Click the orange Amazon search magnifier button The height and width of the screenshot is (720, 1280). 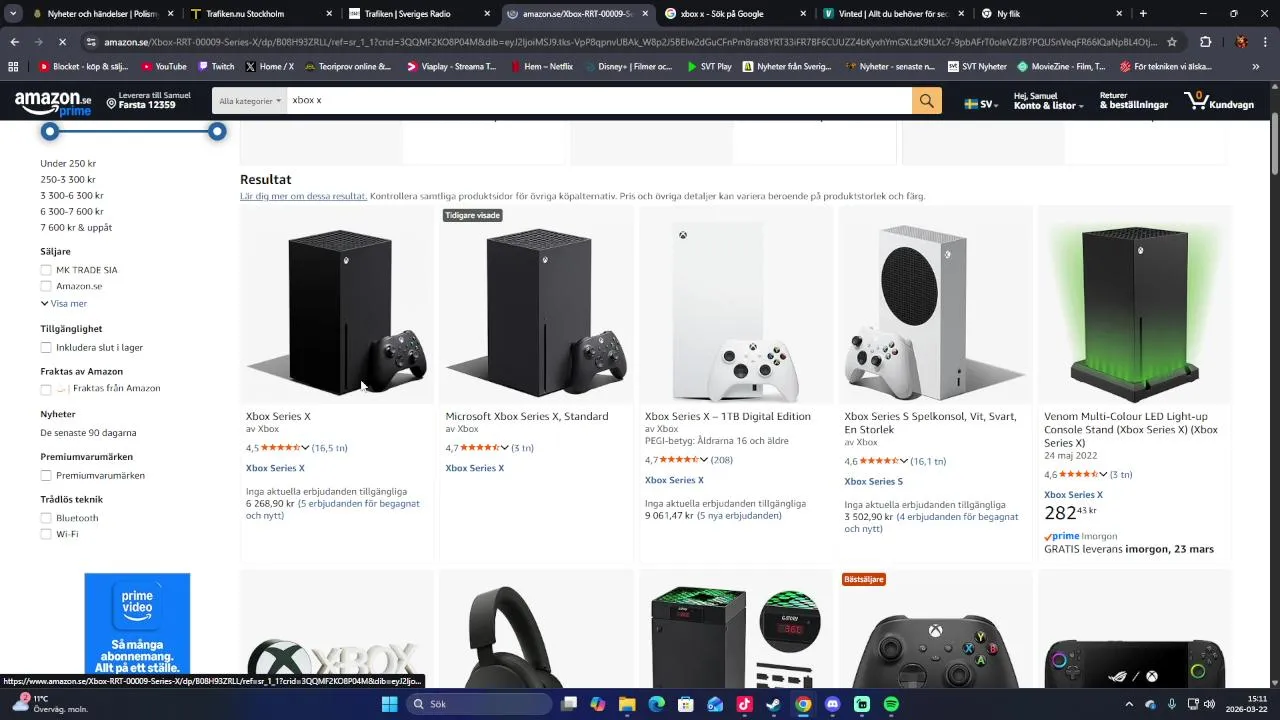click(x=926, y=101)
